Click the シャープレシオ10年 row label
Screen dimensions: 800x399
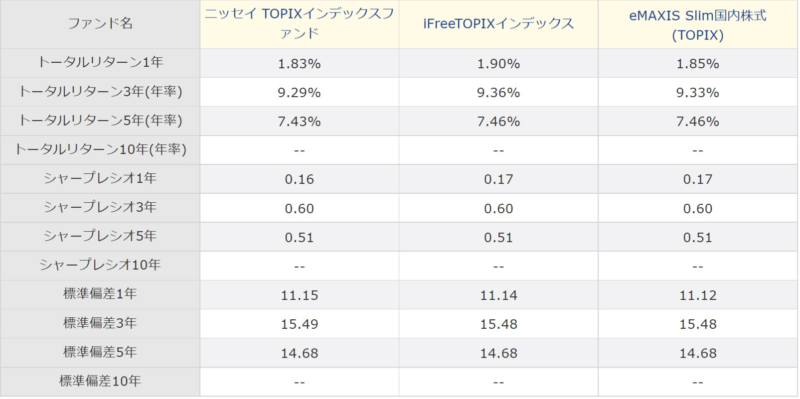point(100,265)
